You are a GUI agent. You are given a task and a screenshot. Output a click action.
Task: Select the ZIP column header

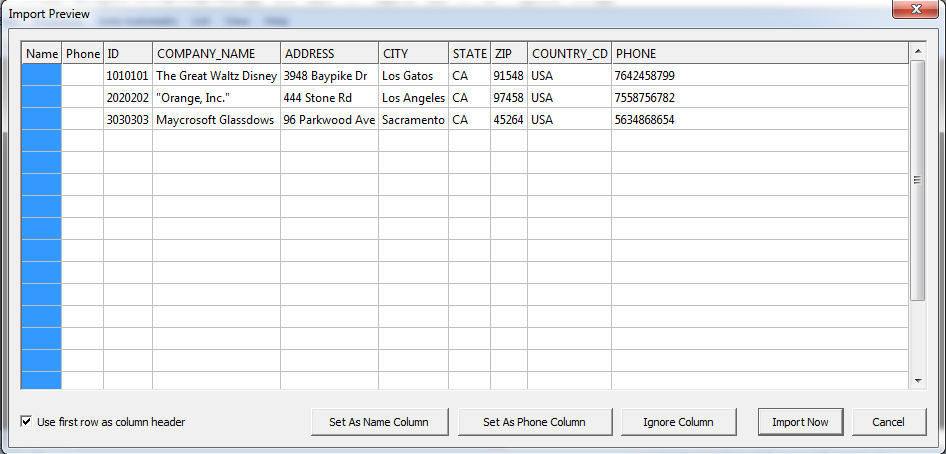pyautogui.click(x=509, y=54)
